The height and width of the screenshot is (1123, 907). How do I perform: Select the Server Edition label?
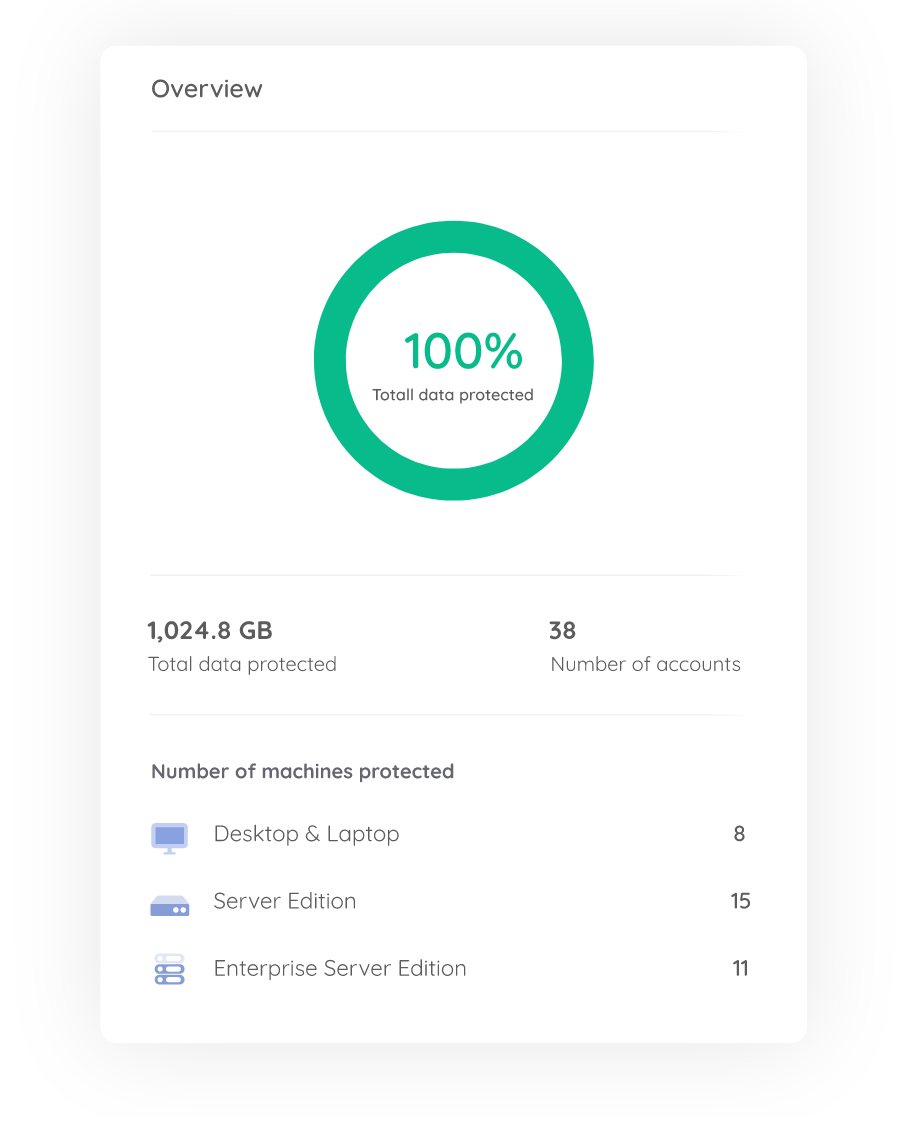(284, 901)
